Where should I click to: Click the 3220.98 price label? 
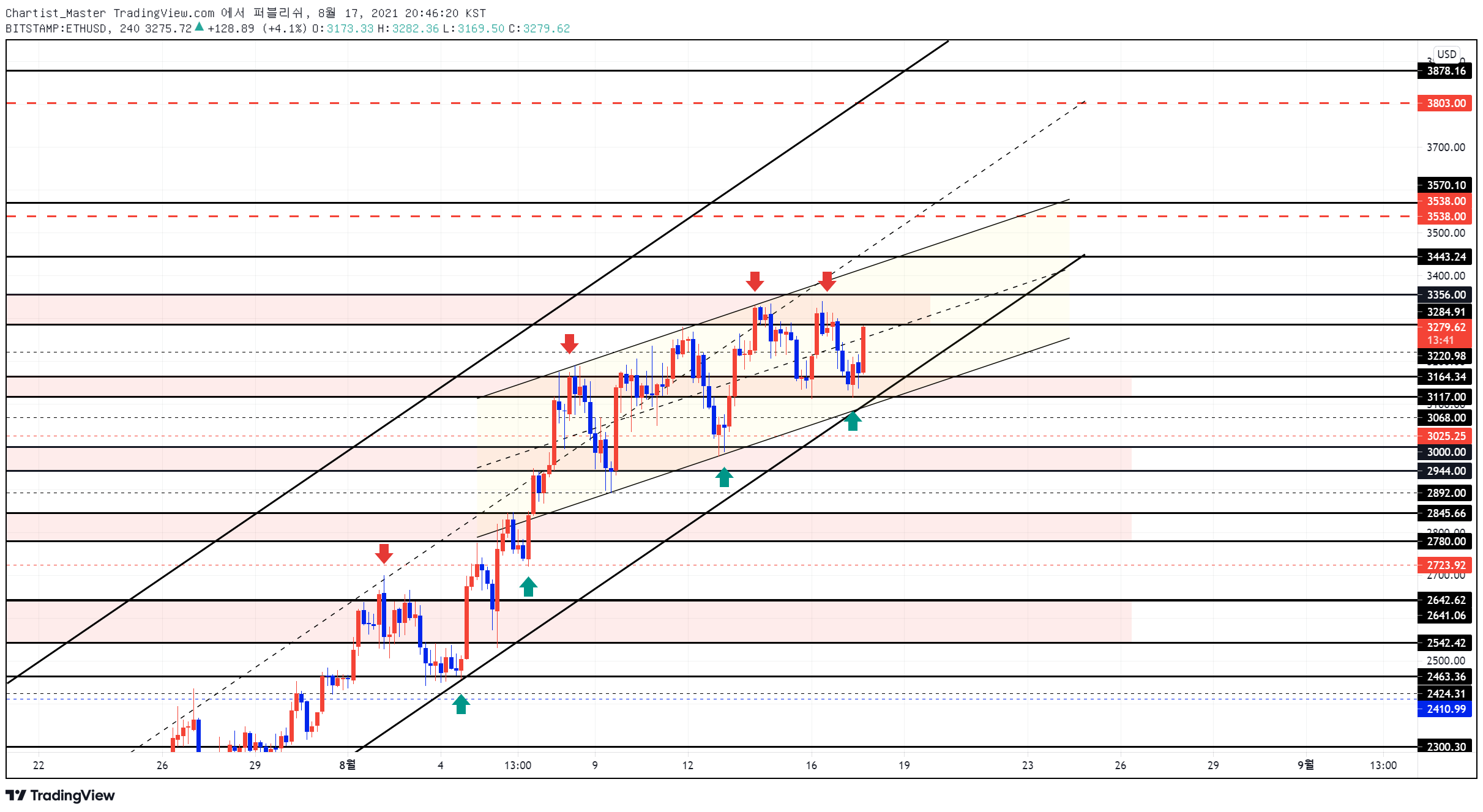[x=1445, y=356]
